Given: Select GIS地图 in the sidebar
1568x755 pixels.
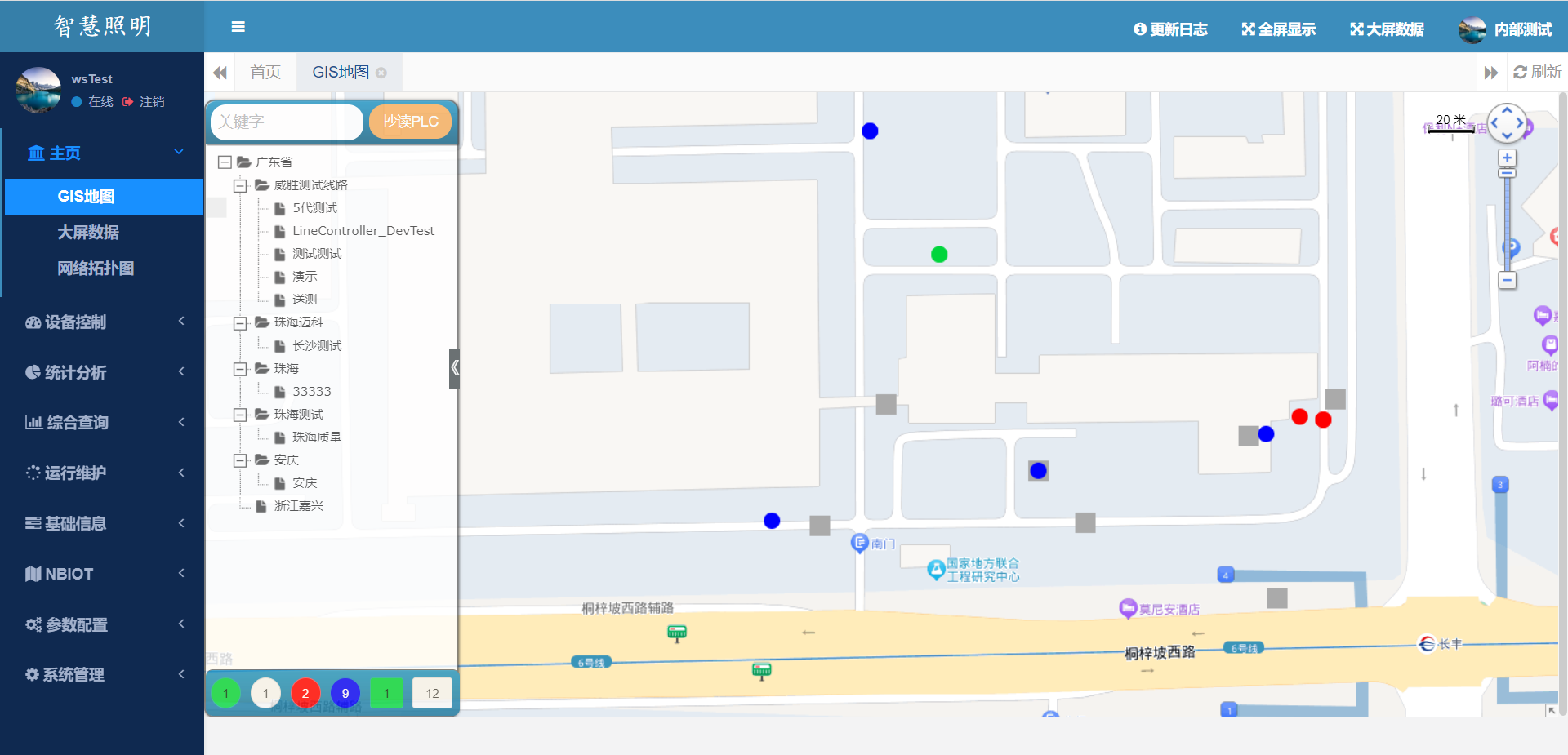Looking at the screenshot, I should pos(104,197).
